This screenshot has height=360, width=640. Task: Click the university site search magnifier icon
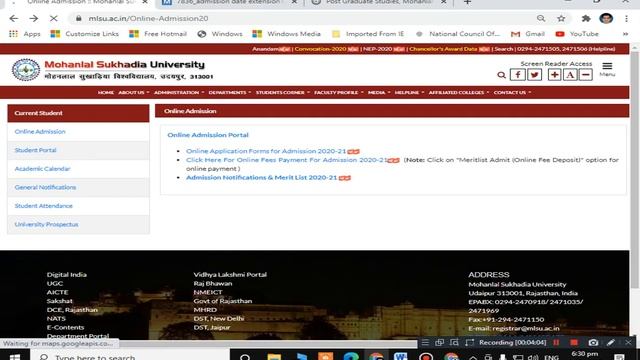click(501, 75)
